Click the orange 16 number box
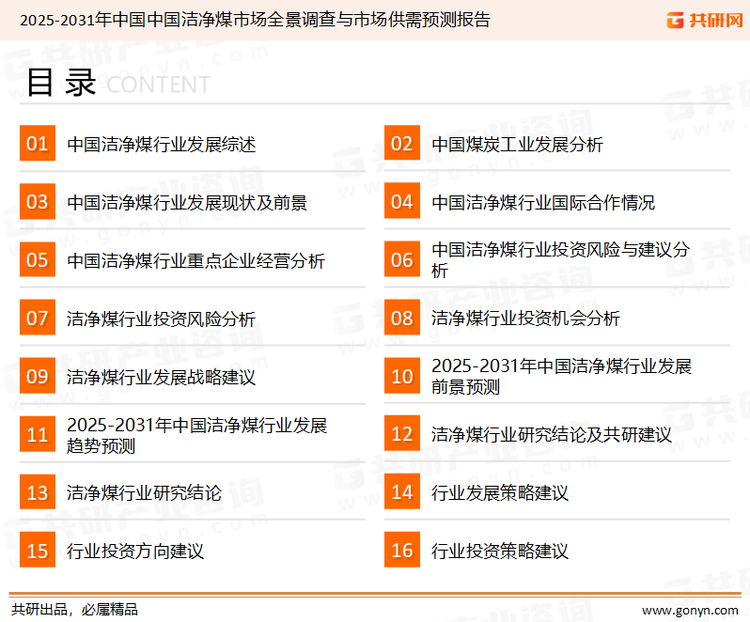Image resolution: width=750 pixels, height=622 pixels. [402, 550]
